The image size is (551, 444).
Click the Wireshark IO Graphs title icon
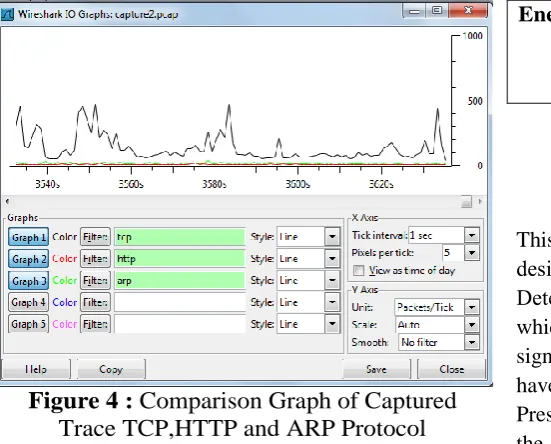[7, 14]
